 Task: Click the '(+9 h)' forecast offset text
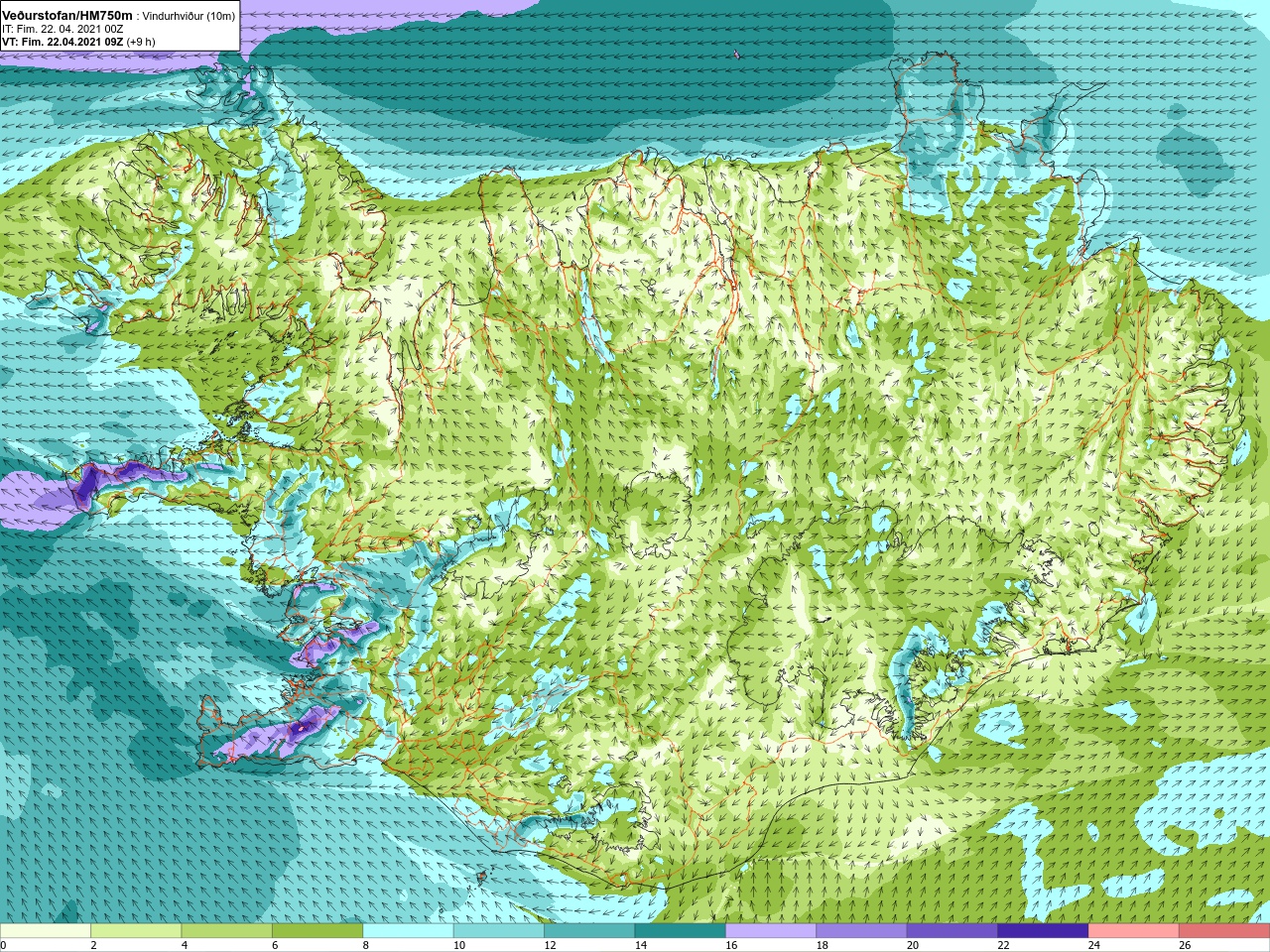(x=141, y=42)
